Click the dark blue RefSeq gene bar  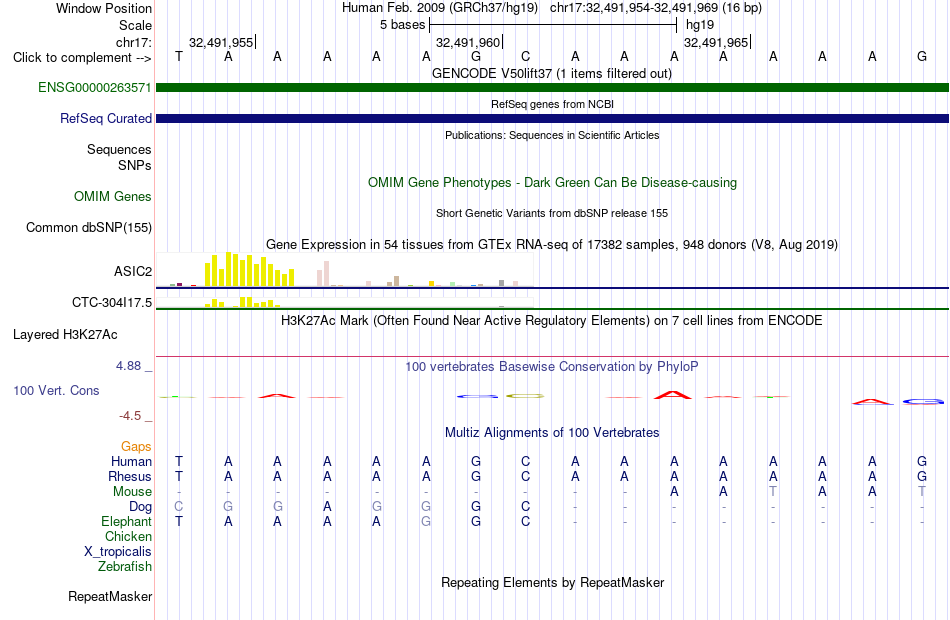tap(552, 118)
